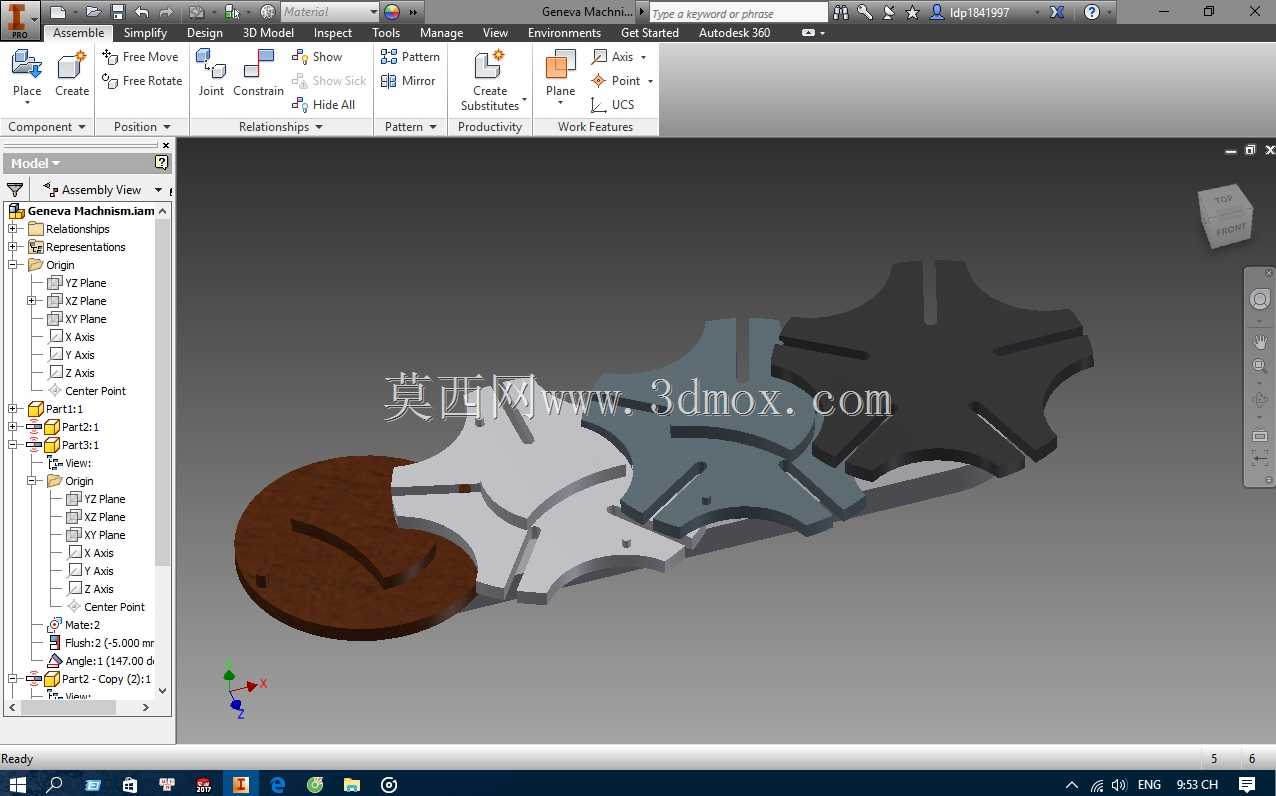Select the work Plane tool
This screenshot has height=796, width=1276.
pyautogui.click(x=560, y=78)
